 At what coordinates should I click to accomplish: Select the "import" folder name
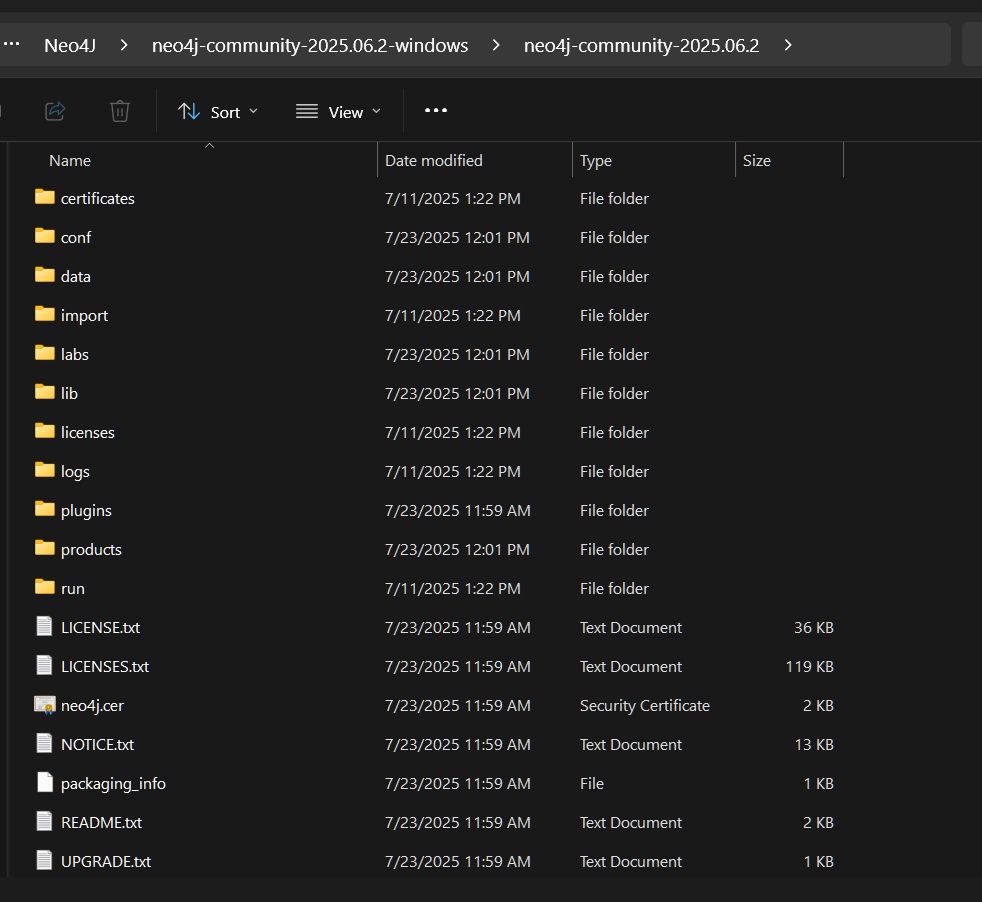point(85,316)
